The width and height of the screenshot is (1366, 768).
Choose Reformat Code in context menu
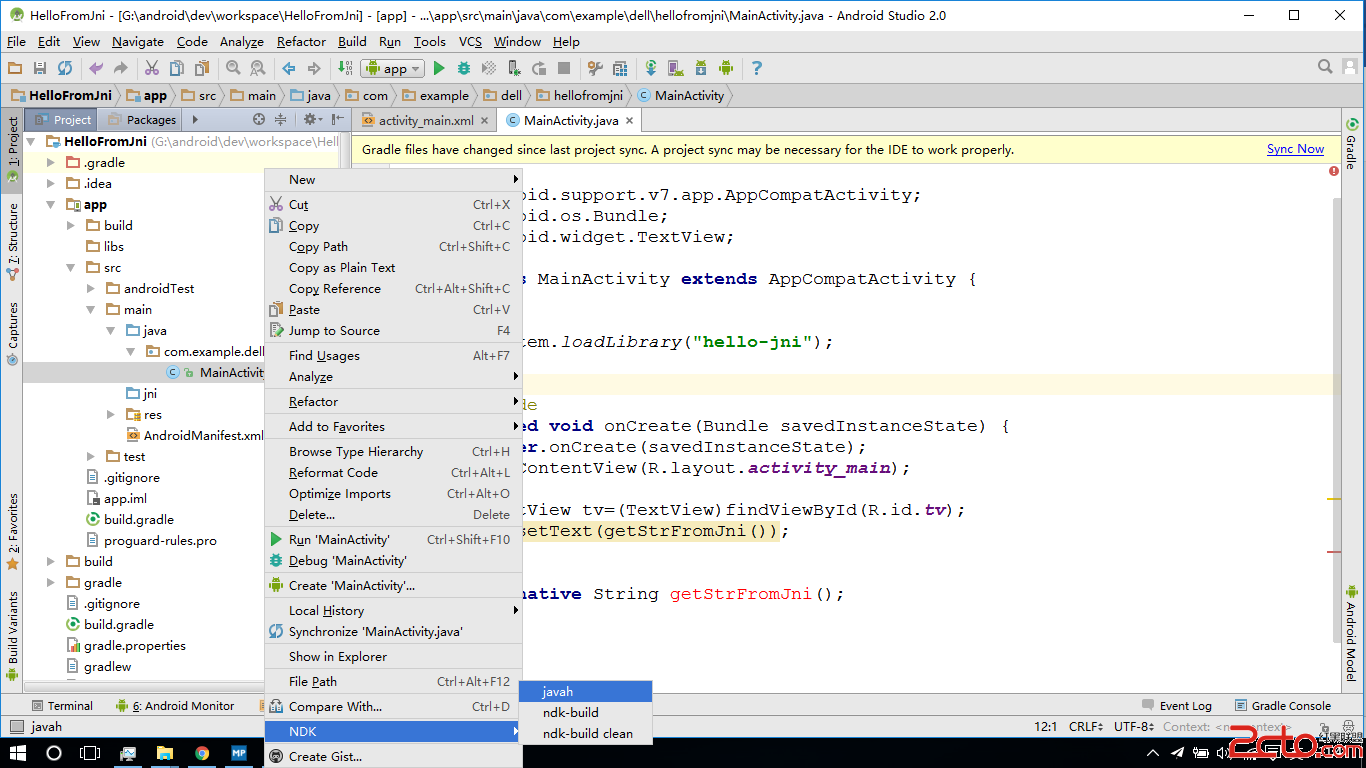[x=393, y=472]
